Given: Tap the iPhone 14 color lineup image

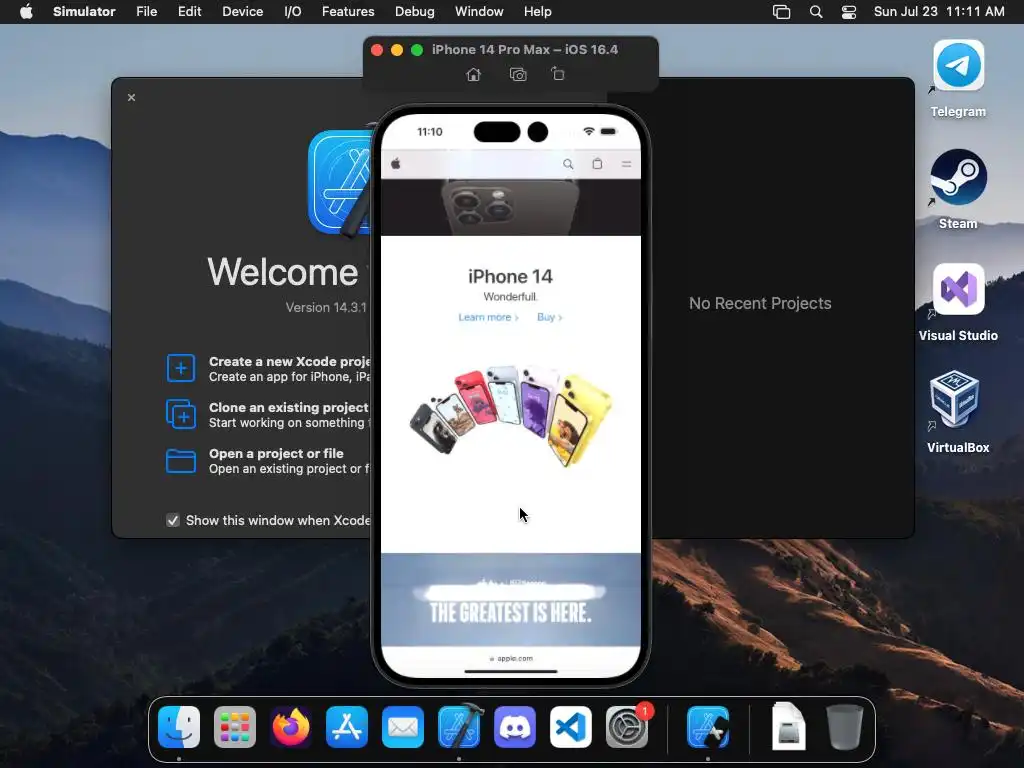Looking at the screenshot, I should click(511, 415).
